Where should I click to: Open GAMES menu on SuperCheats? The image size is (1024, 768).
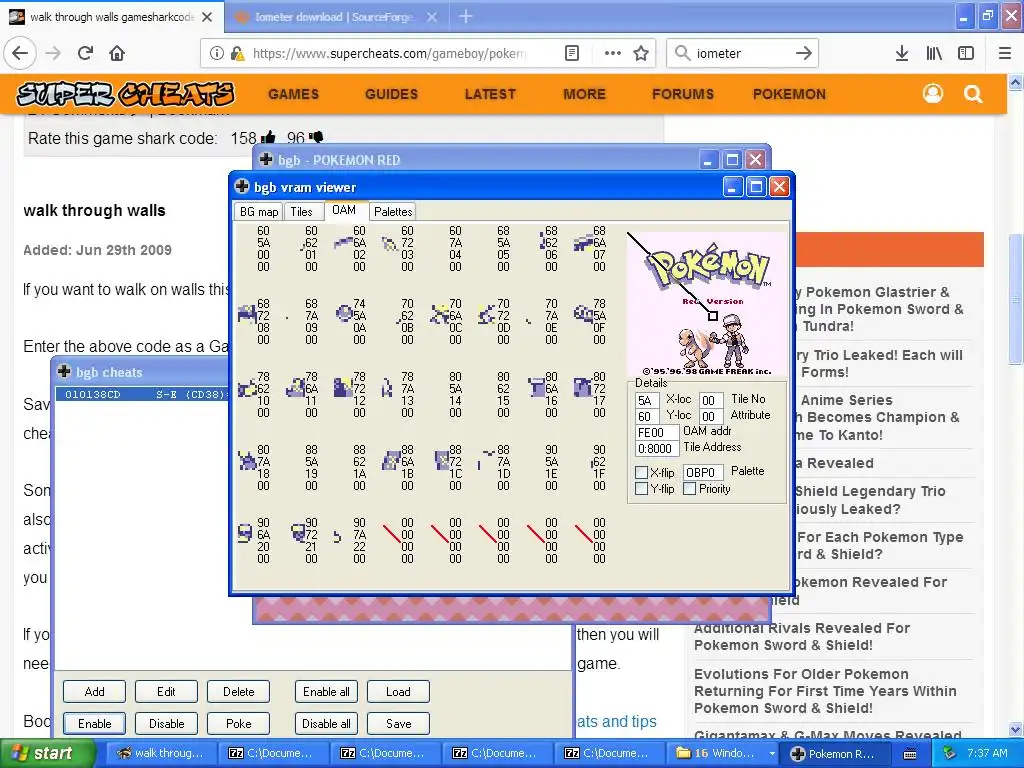coord(293,94)
